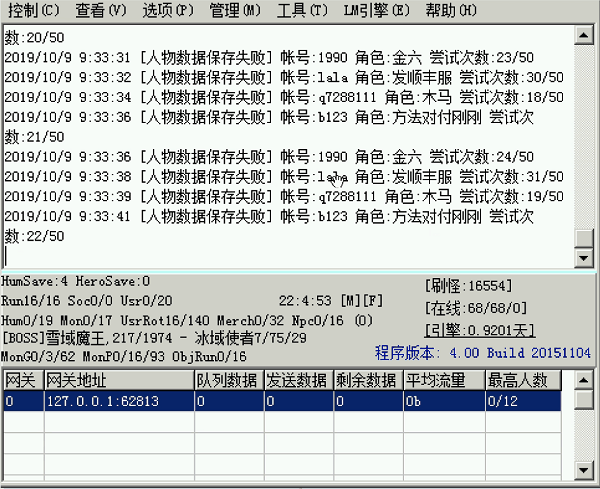
Task: Click the 平均流量 column header
Action: 444,380
